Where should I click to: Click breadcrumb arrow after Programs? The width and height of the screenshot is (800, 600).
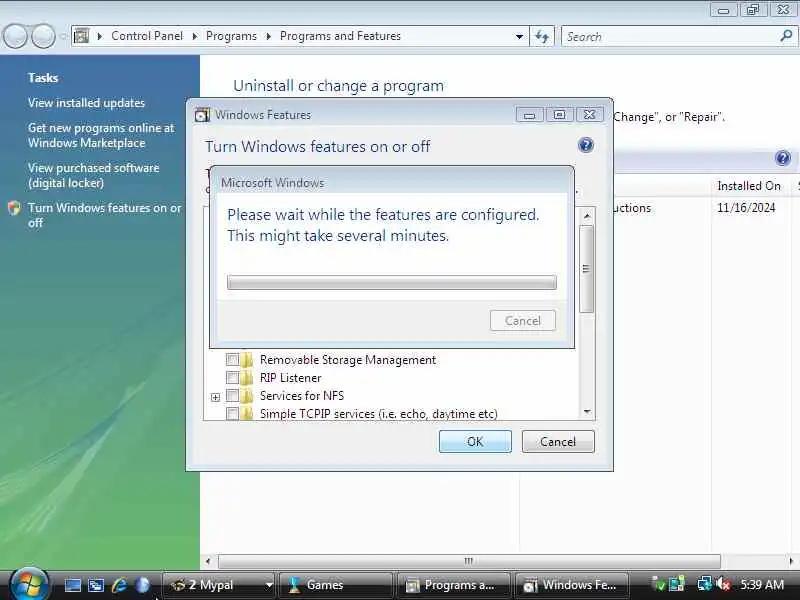(268, 36)
